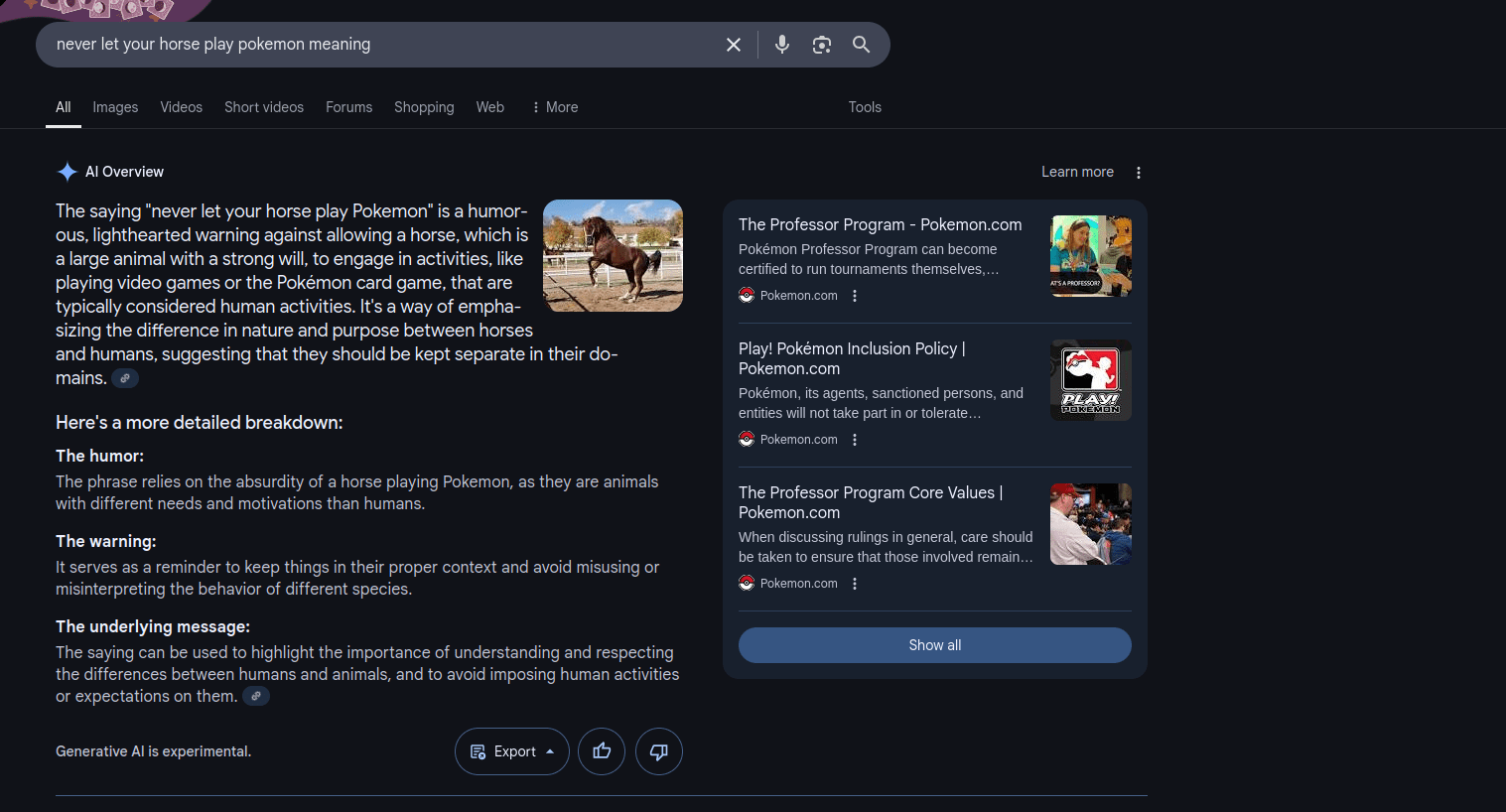Open AI Overview three-dot options menu

click(1139, 173)
